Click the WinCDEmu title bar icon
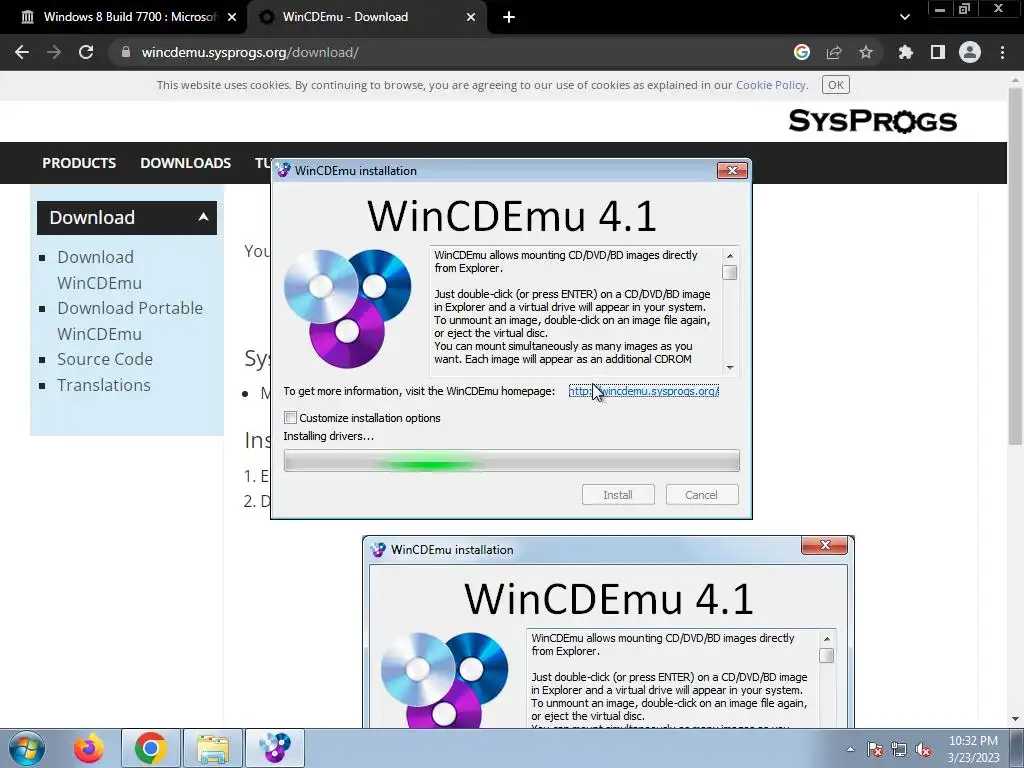 [283, 170]
